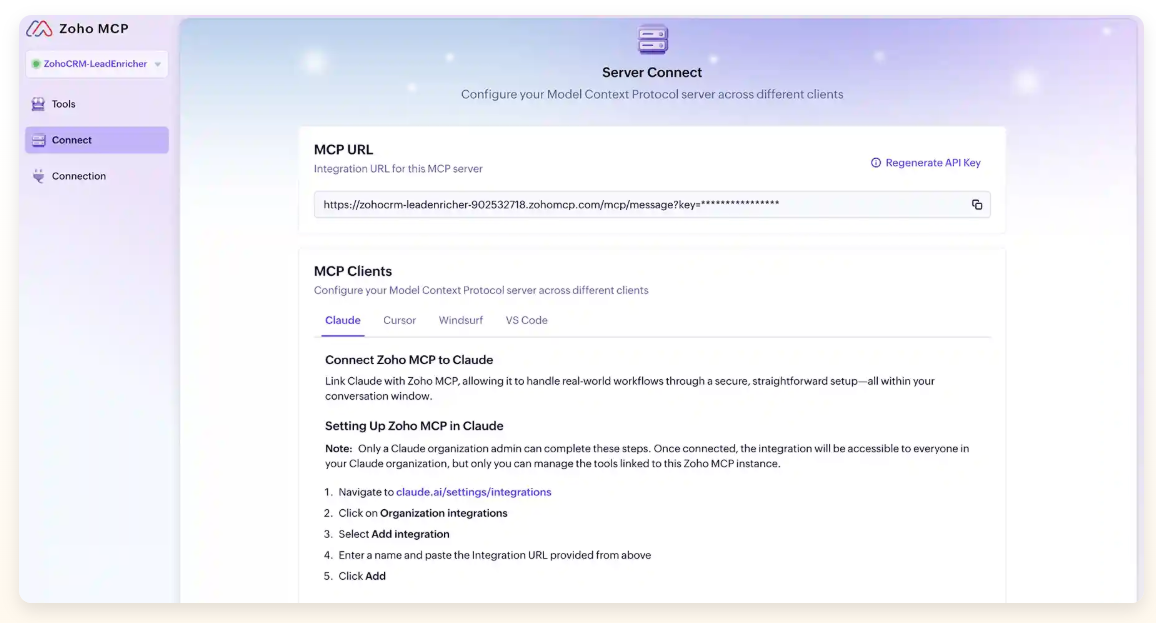Image resolution: width=1156 pixels, height=623 pixels.
Task: Click the 'Add integration' bold text
Action: point(411,535)
